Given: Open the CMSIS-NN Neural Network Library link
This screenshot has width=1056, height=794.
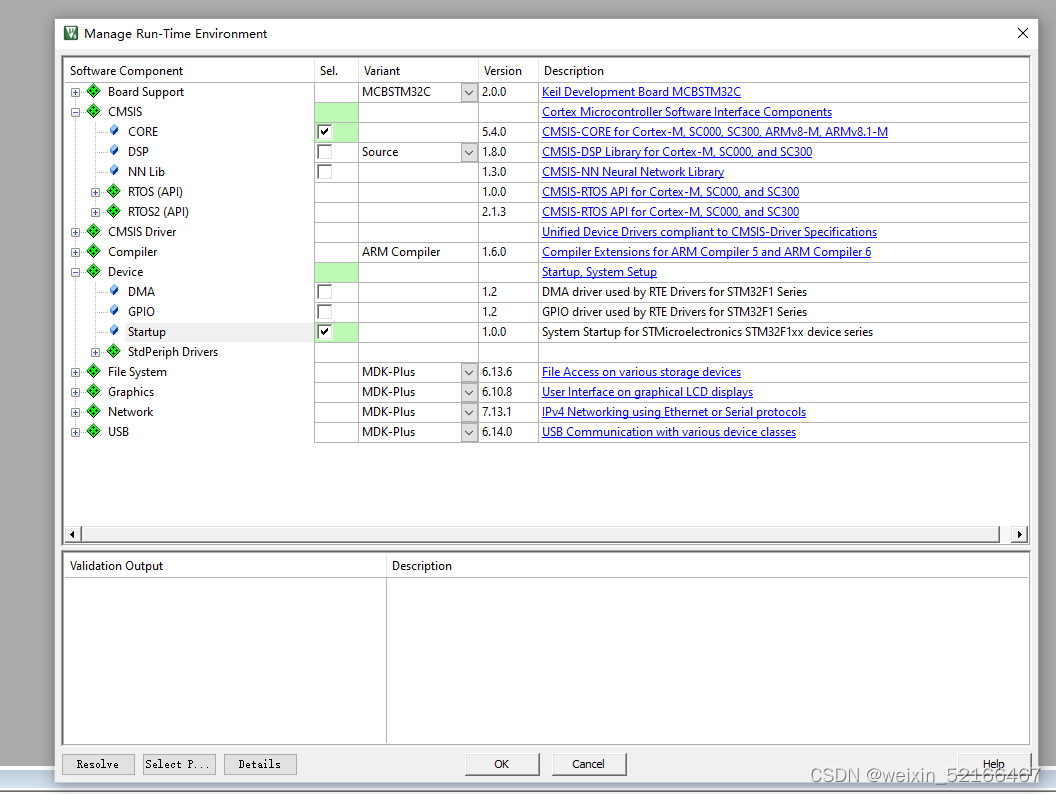Looking at the screenshot, I should (x=633, y=172).
